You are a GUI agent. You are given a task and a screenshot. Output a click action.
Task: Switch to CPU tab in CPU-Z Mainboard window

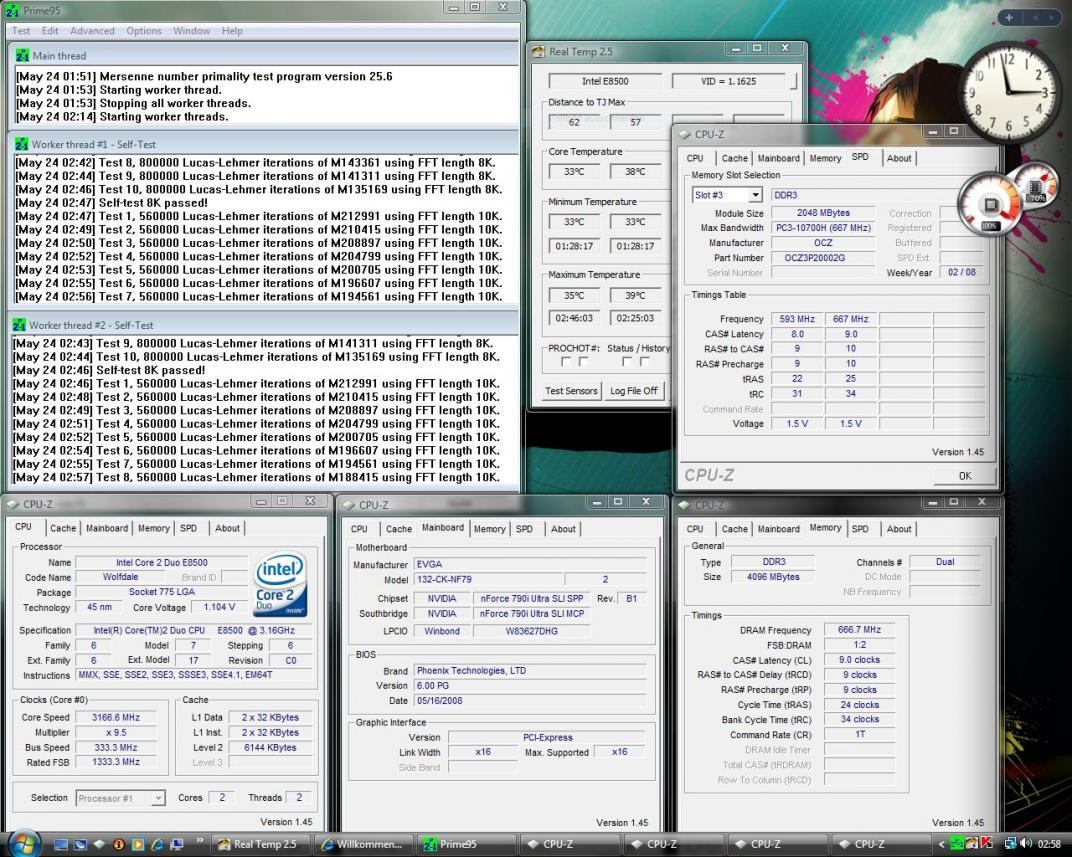[359, 529]
